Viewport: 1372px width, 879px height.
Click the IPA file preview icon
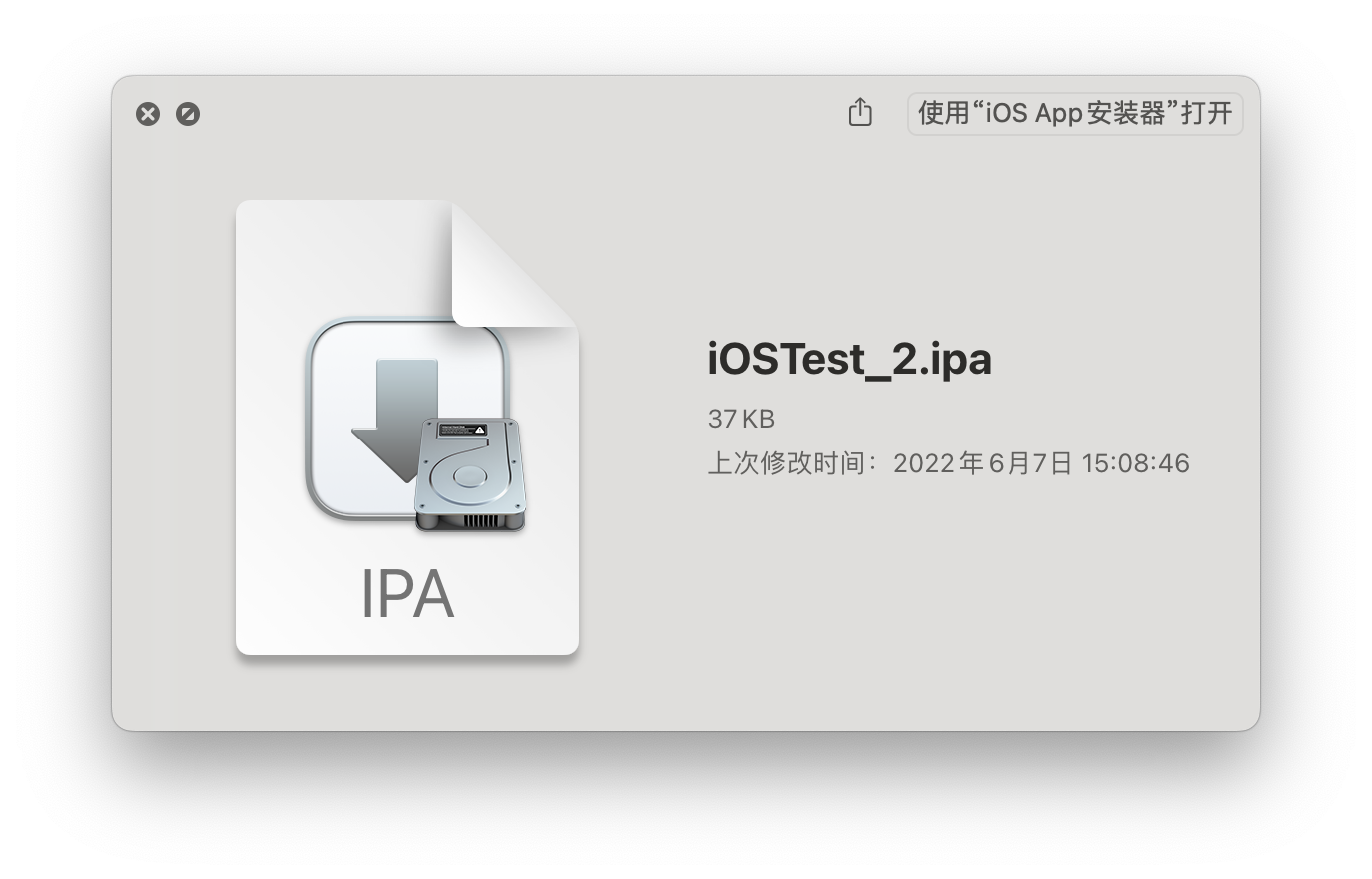[x=407, y=428]
